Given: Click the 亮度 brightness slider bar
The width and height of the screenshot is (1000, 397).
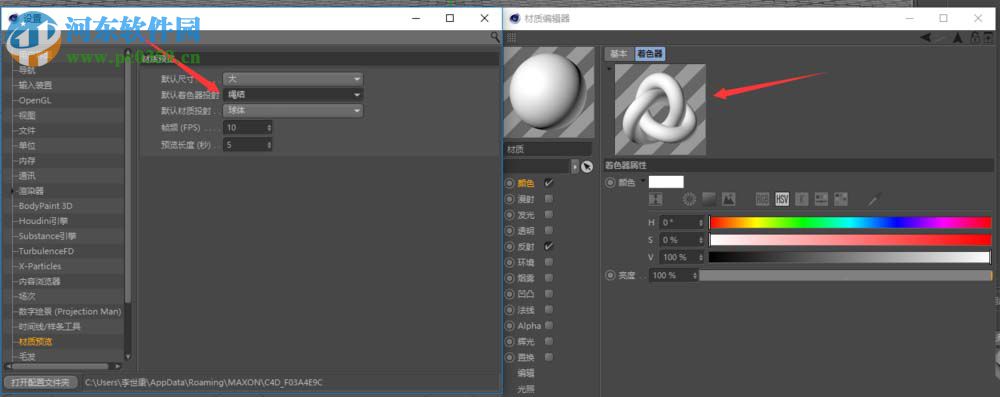Looking at the screenshot, I should [846, 275].
